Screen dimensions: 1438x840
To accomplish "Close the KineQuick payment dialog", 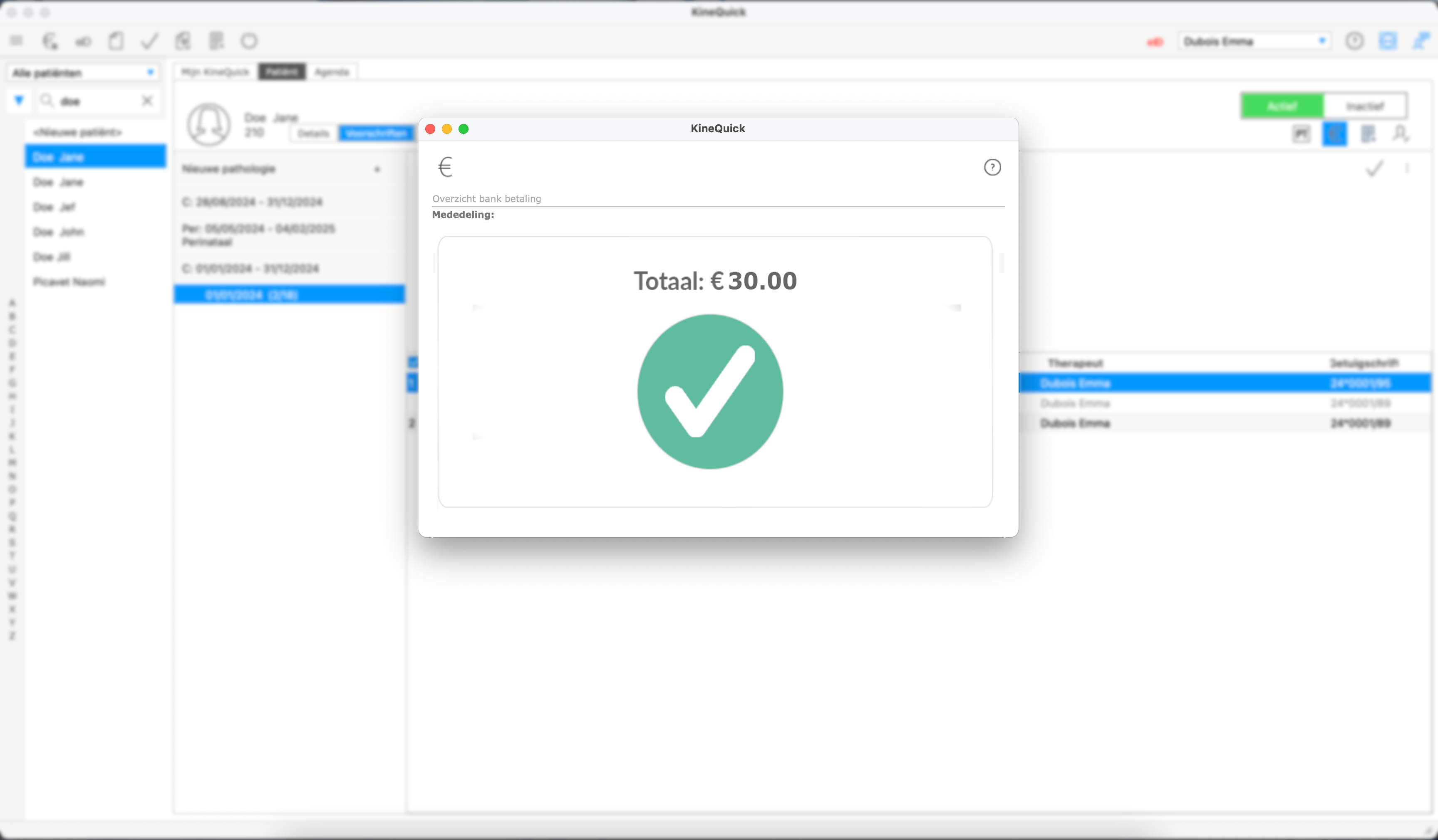I will pyautogui.click(x=430, y=129).
